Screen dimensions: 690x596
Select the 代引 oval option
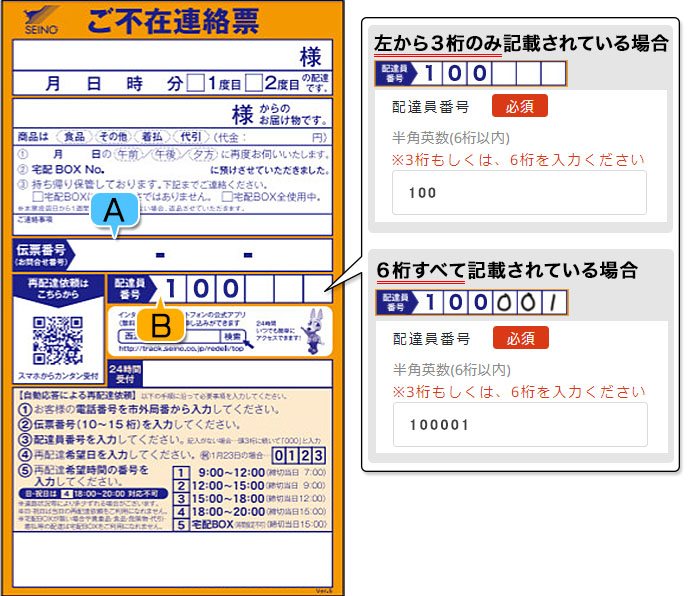pos(191,137)
